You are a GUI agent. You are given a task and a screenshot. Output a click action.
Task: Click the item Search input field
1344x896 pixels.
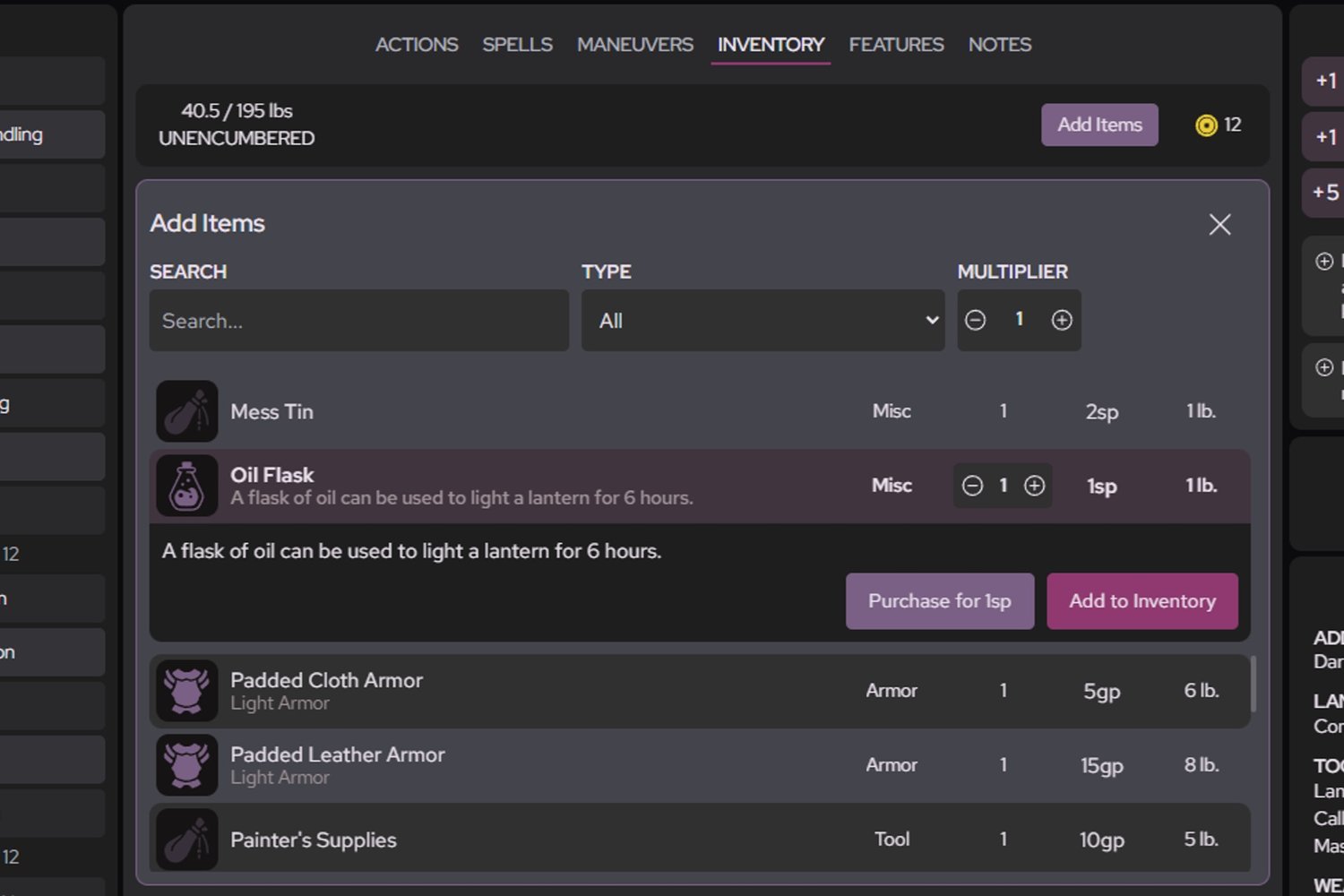click(358, 321)
